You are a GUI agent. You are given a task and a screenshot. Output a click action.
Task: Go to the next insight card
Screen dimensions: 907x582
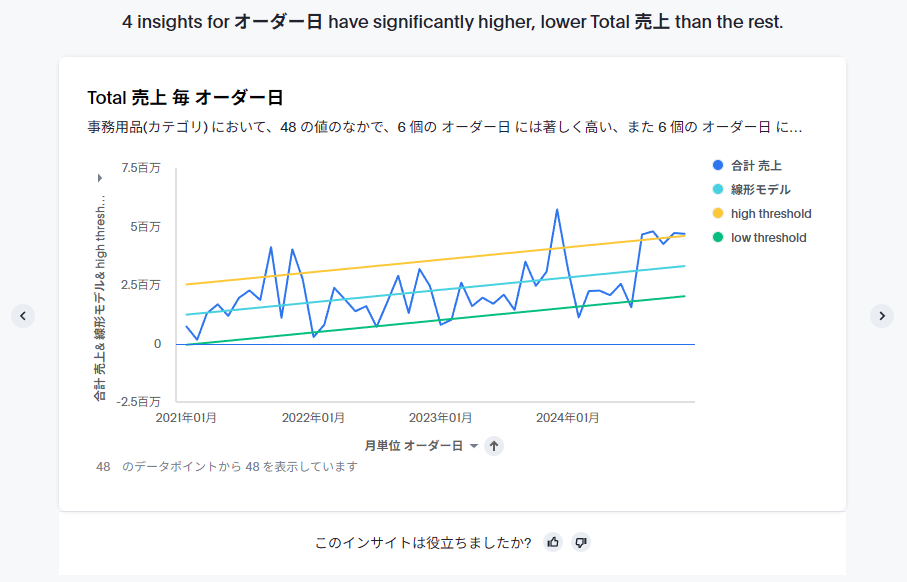click(x=881, y=315)
